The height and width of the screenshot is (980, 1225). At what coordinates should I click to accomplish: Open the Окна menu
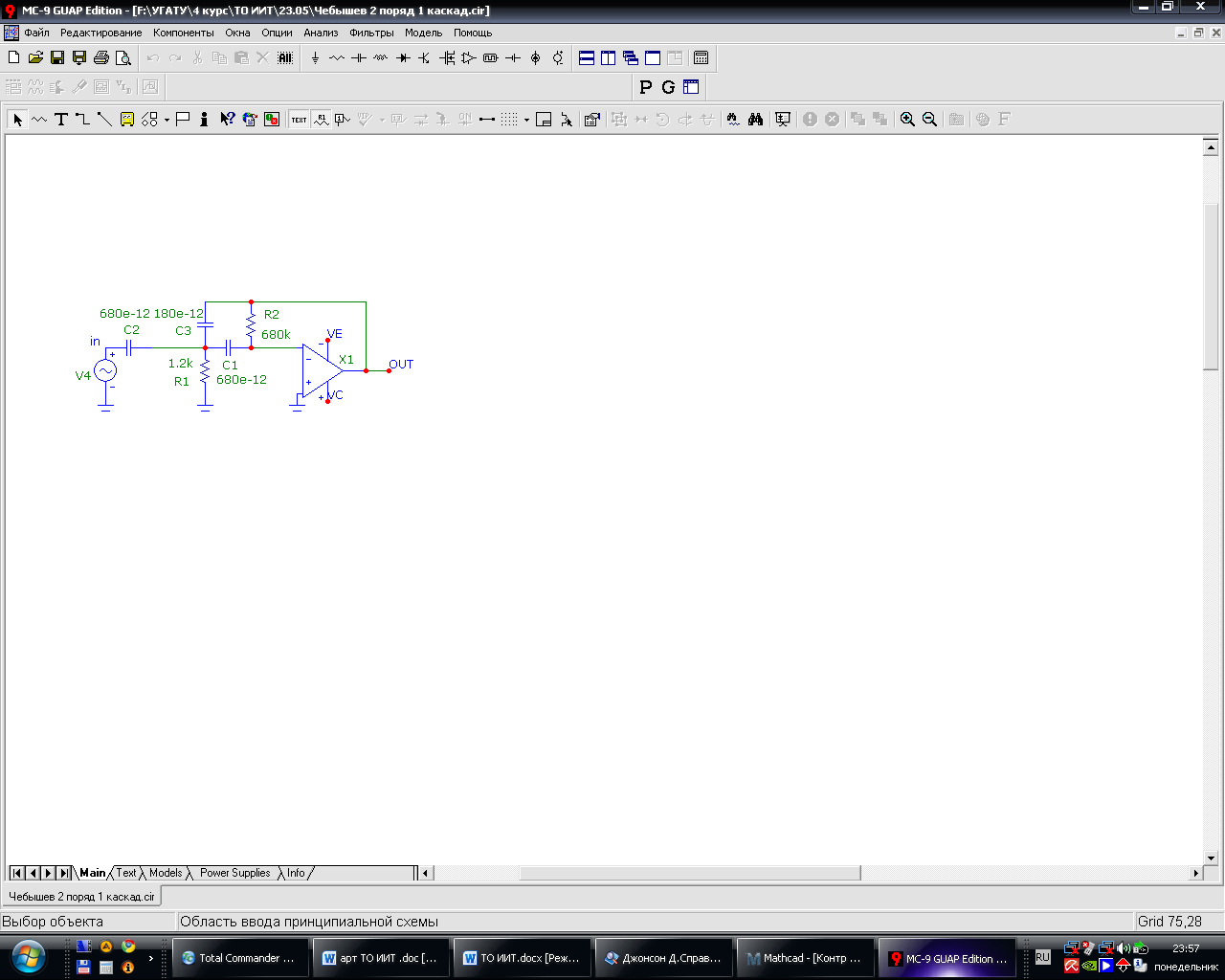[238, 33]
